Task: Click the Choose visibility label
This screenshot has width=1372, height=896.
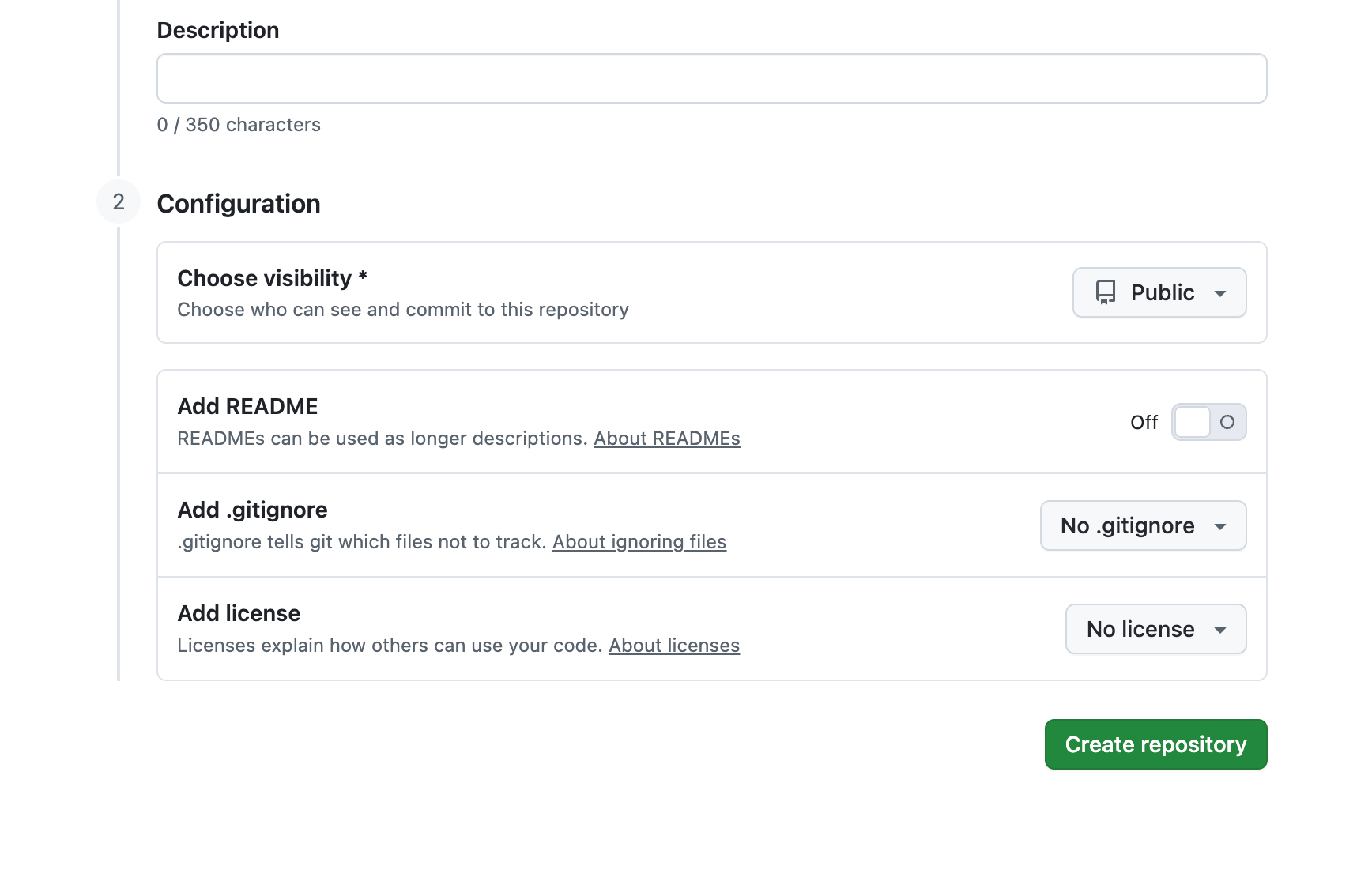Action: [264, 278]
